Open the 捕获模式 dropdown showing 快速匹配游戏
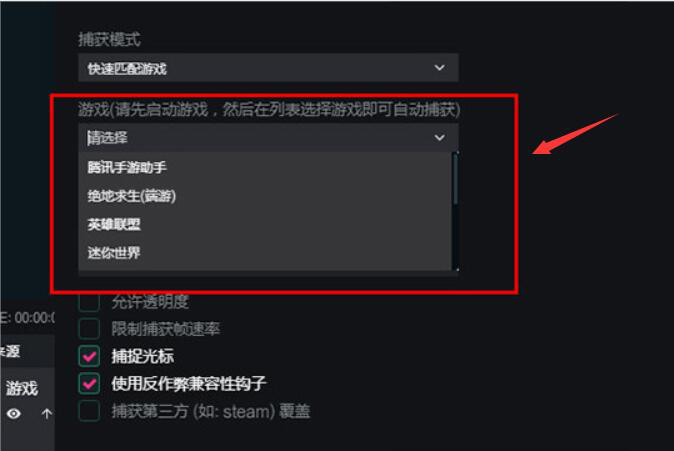674x451 pixels. [x=268, y=67]
